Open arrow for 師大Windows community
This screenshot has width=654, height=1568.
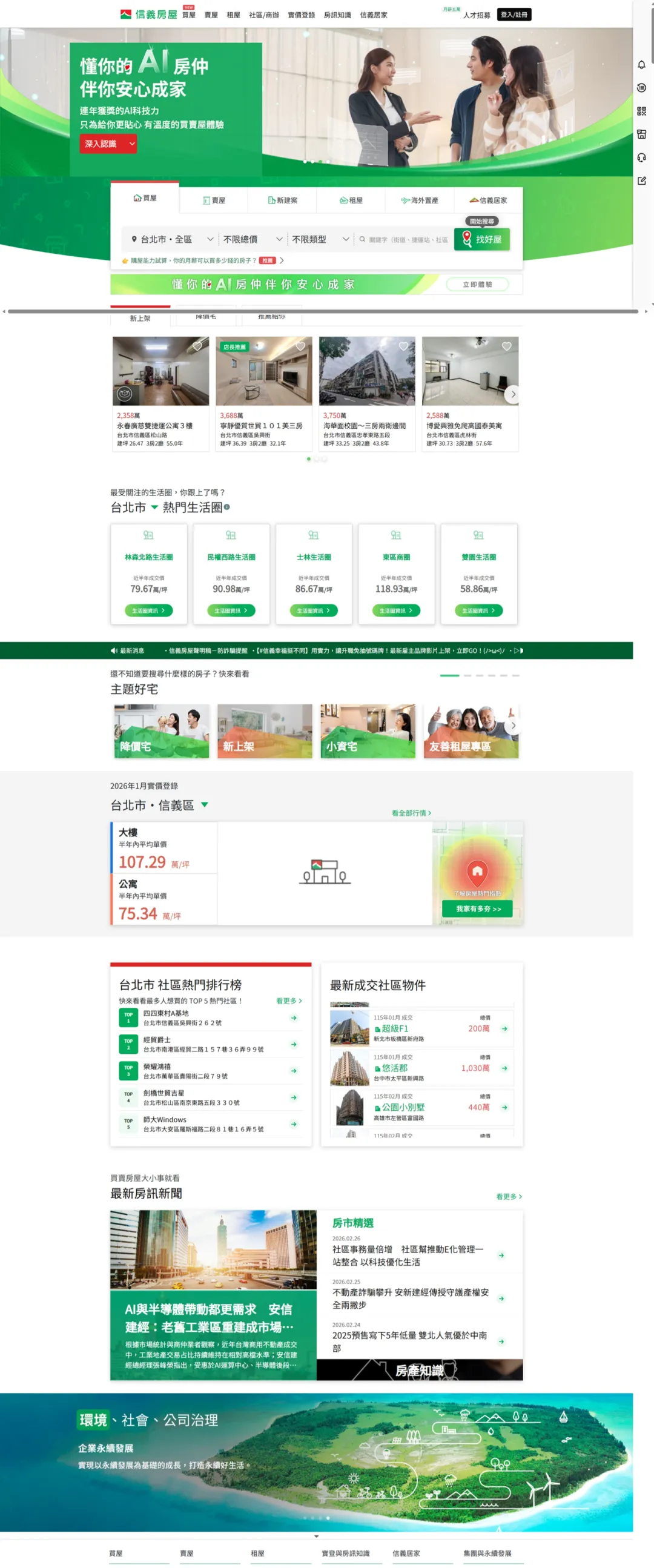pos(294,1123)
